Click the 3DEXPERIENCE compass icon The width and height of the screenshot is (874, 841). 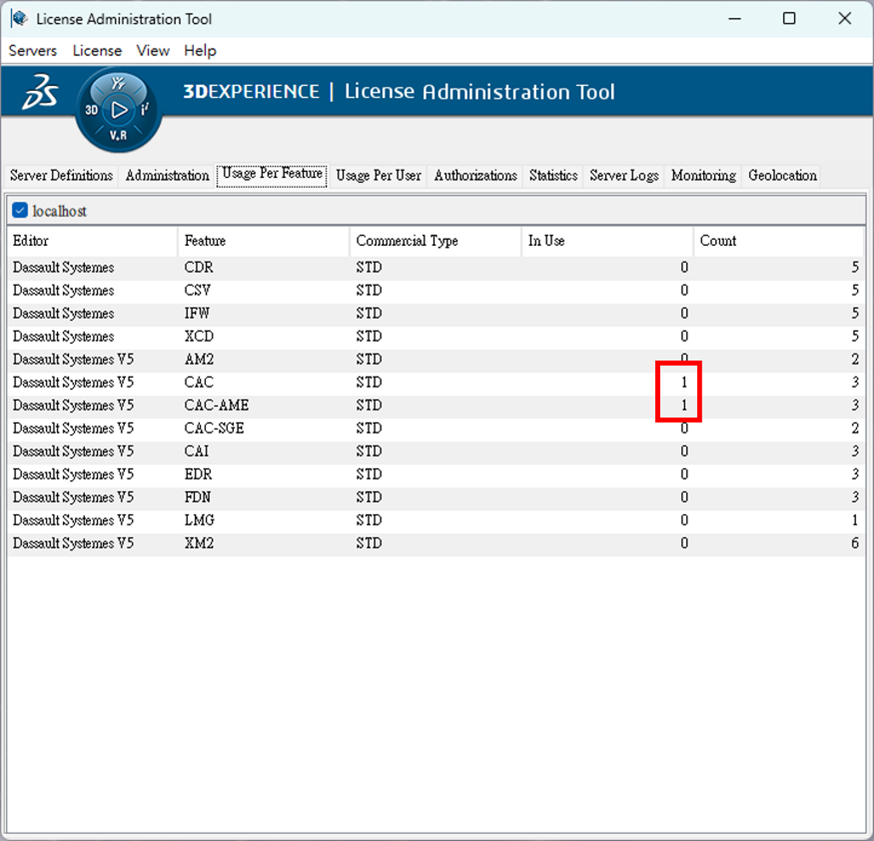coord(118,109)
